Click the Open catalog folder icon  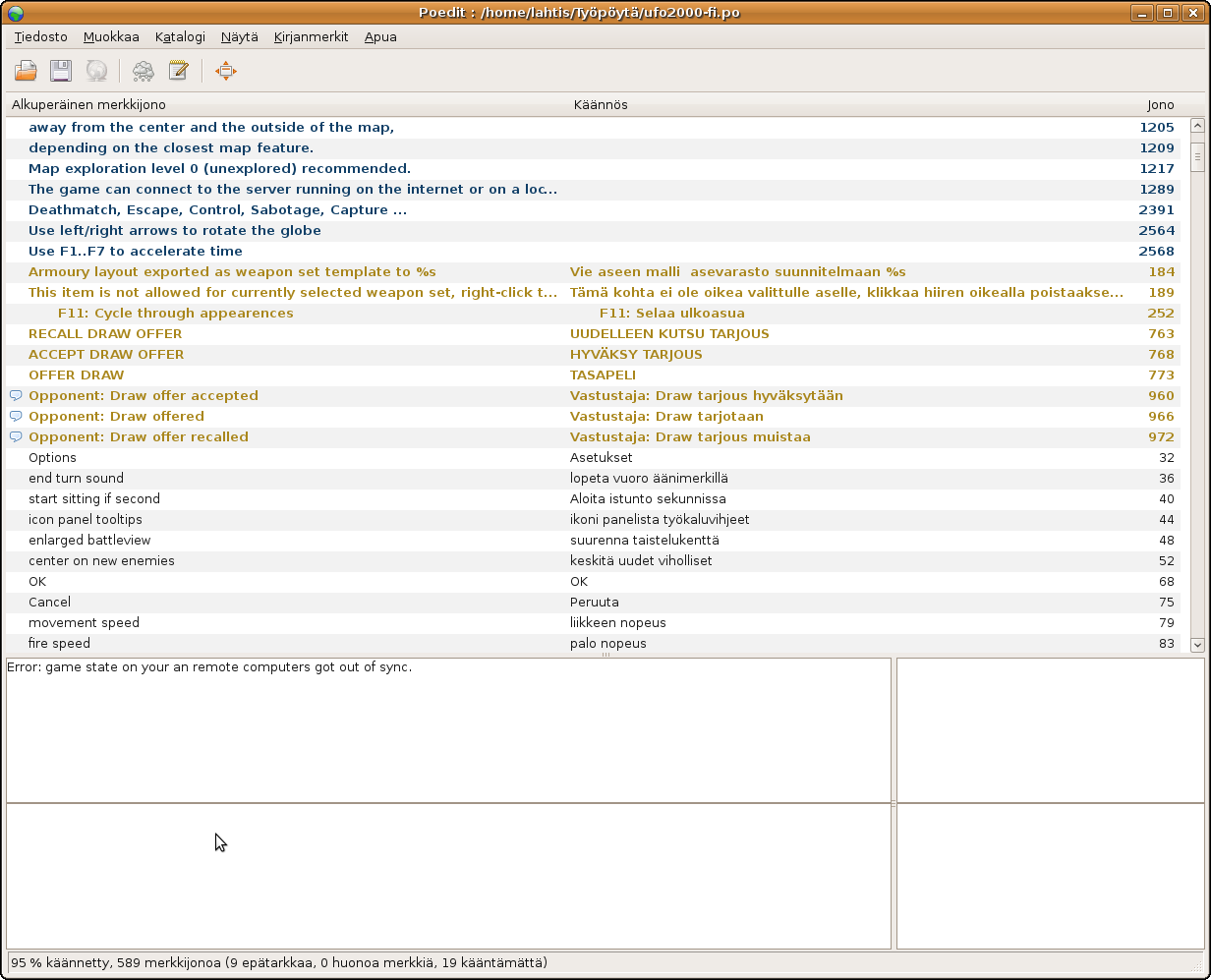click(x=26, y=71)
